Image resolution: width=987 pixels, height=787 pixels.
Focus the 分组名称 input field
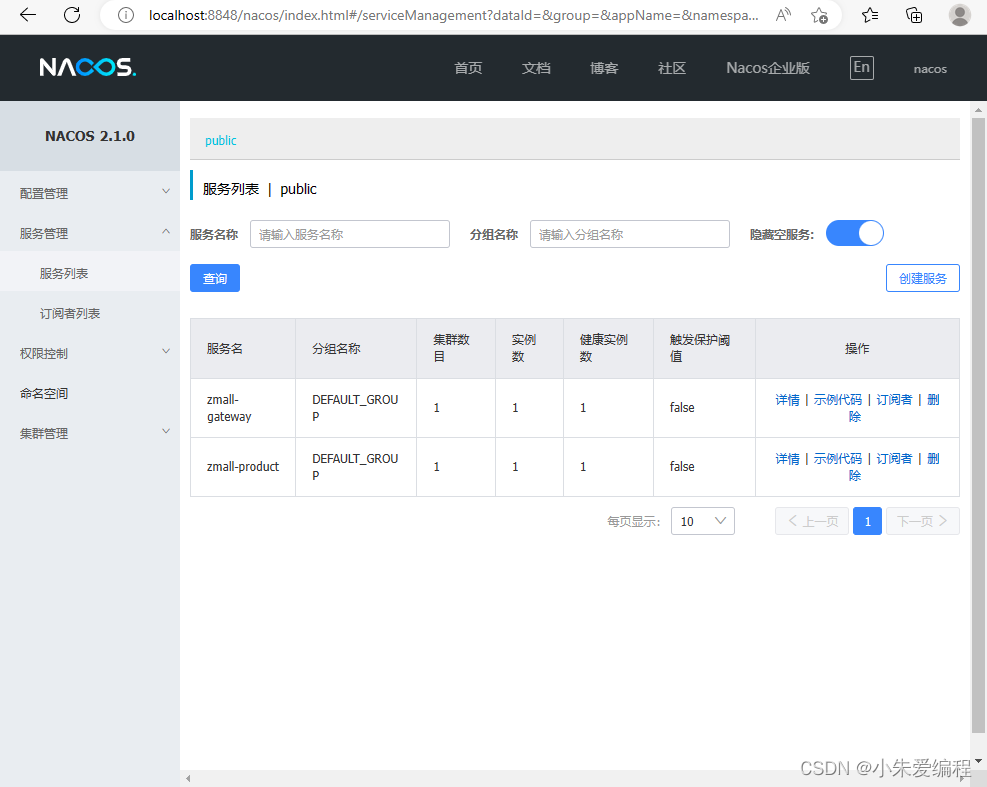pyautogui.click(x=629, y=234)
